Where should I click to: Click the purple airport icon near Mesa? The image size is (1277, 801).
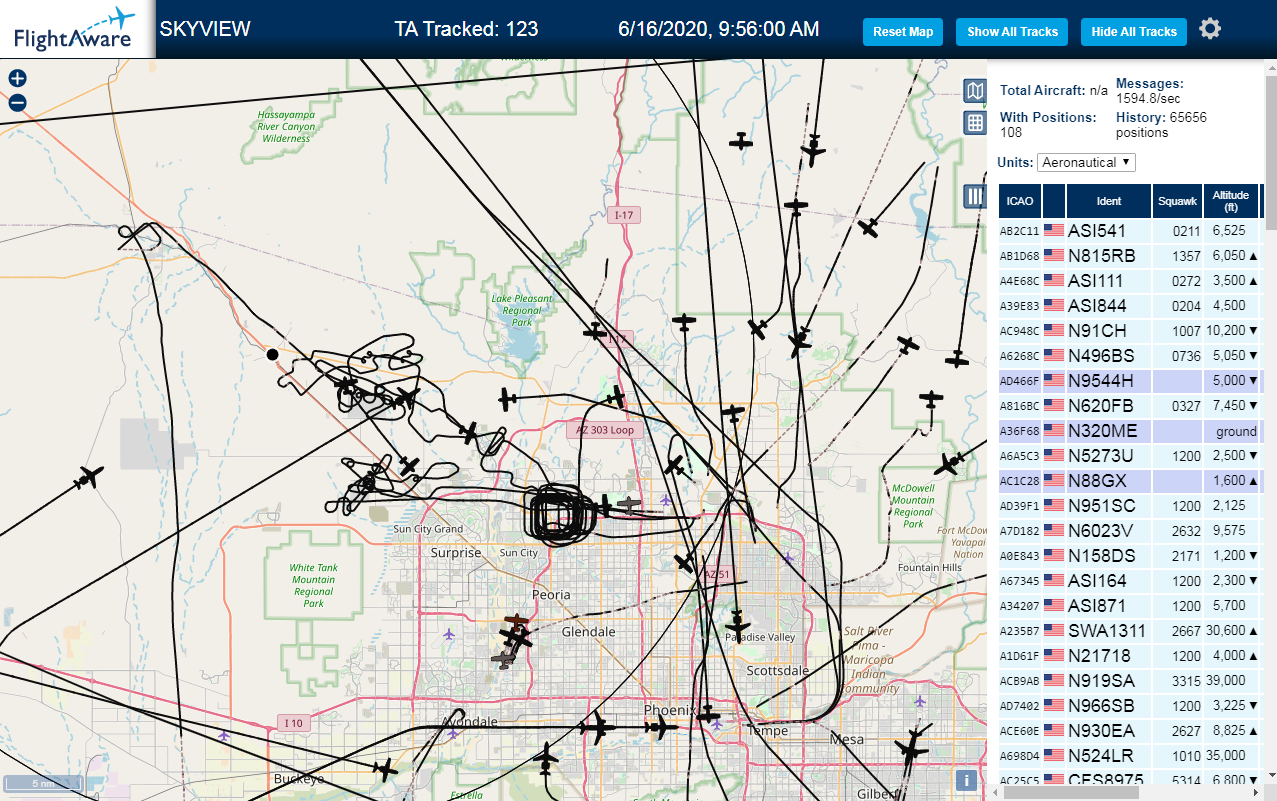click(920, 703)
